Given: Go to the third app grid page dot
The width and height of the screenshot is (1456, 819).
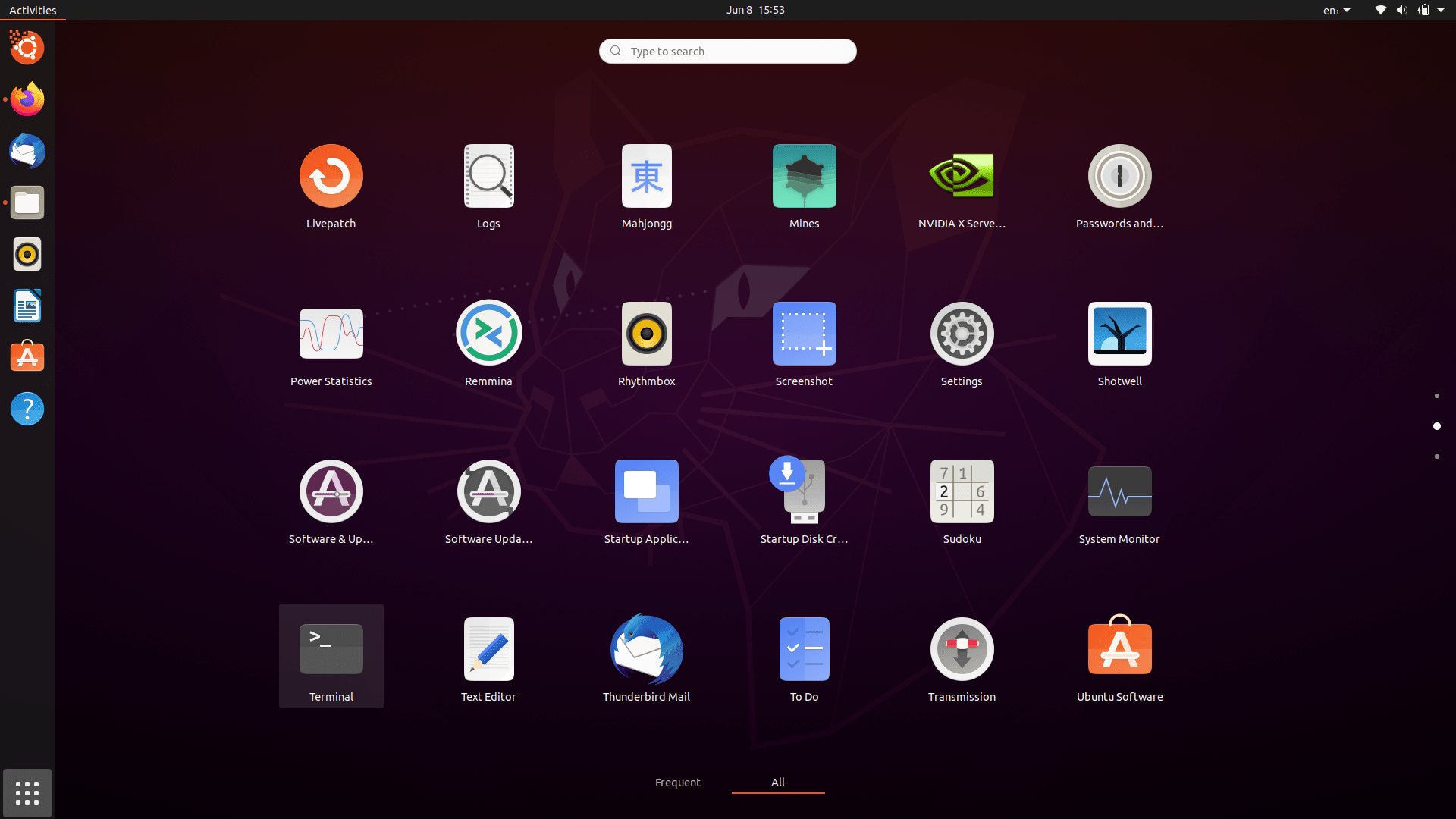Looking at the screenshot, I should 1436,457.
